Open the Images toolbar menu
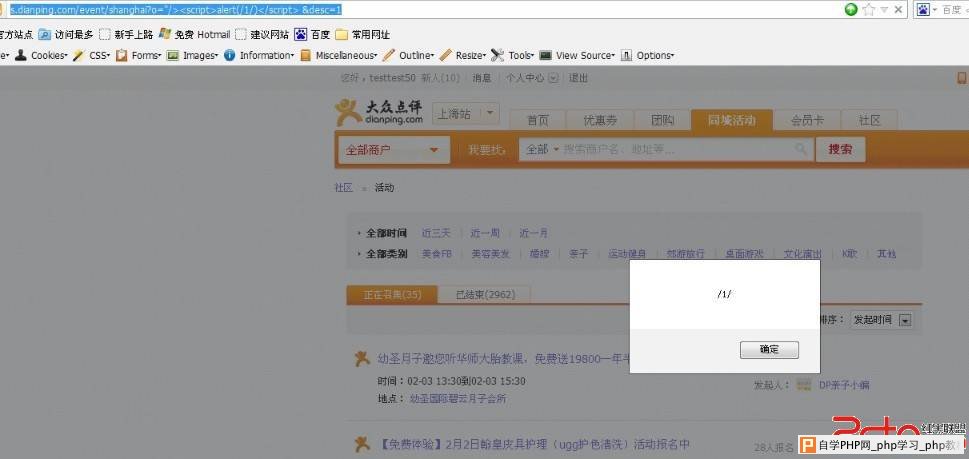 pyautogui.click(x=193, y=55)
